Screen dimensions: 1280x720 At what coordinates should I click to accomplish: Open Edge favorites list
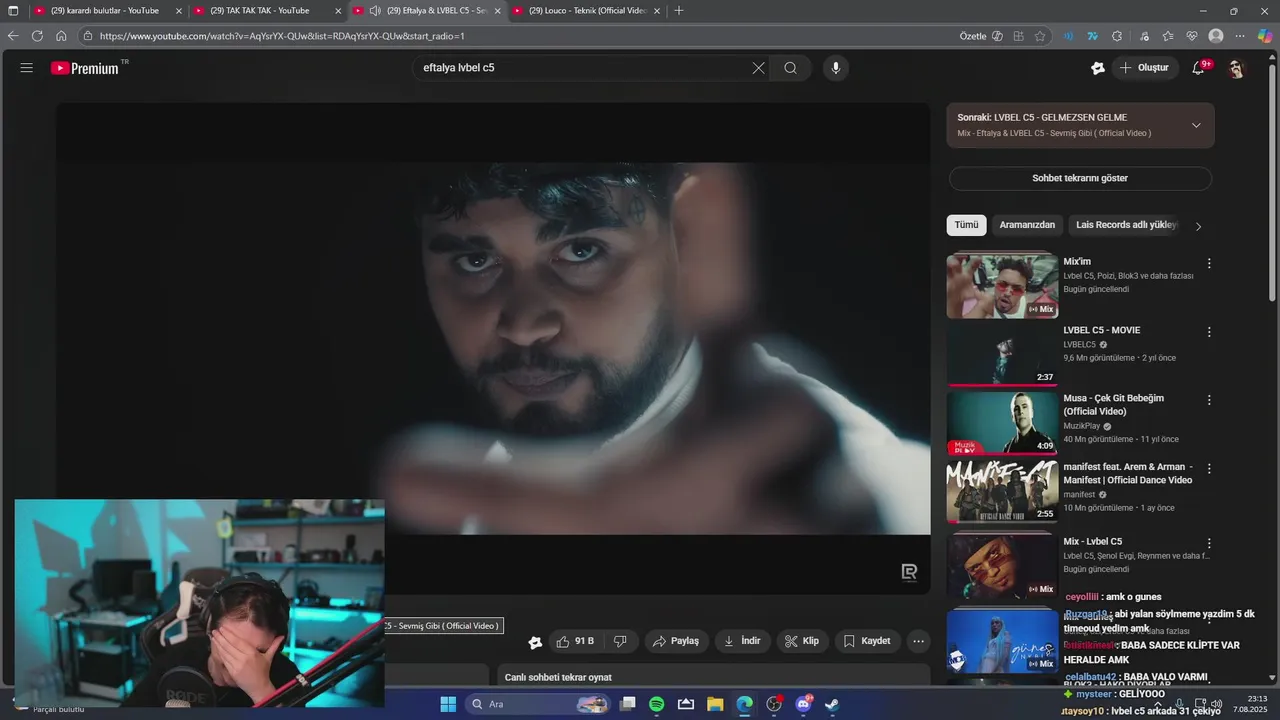tap(1168, 36)
